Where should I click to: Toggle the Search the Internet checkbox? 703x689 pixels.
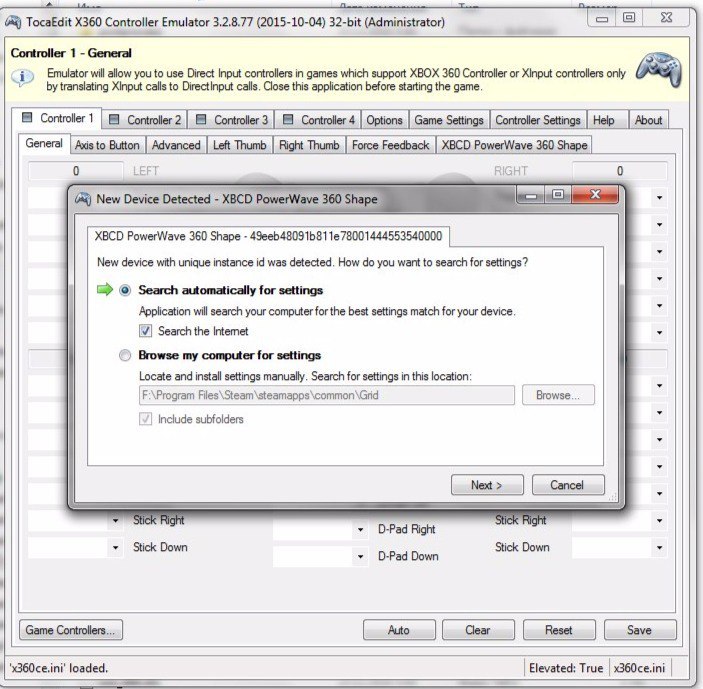pos(146,331)
